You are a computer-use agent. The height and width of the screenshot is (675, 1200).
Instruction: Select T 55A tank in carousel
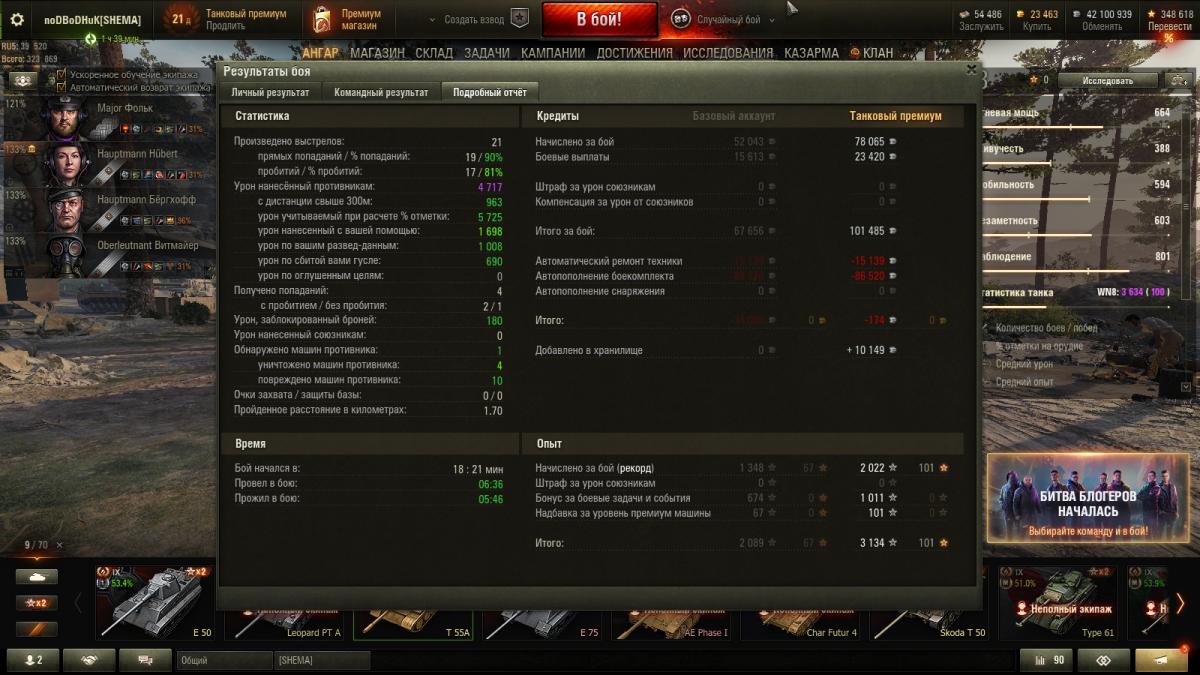[x=413, y=624]
